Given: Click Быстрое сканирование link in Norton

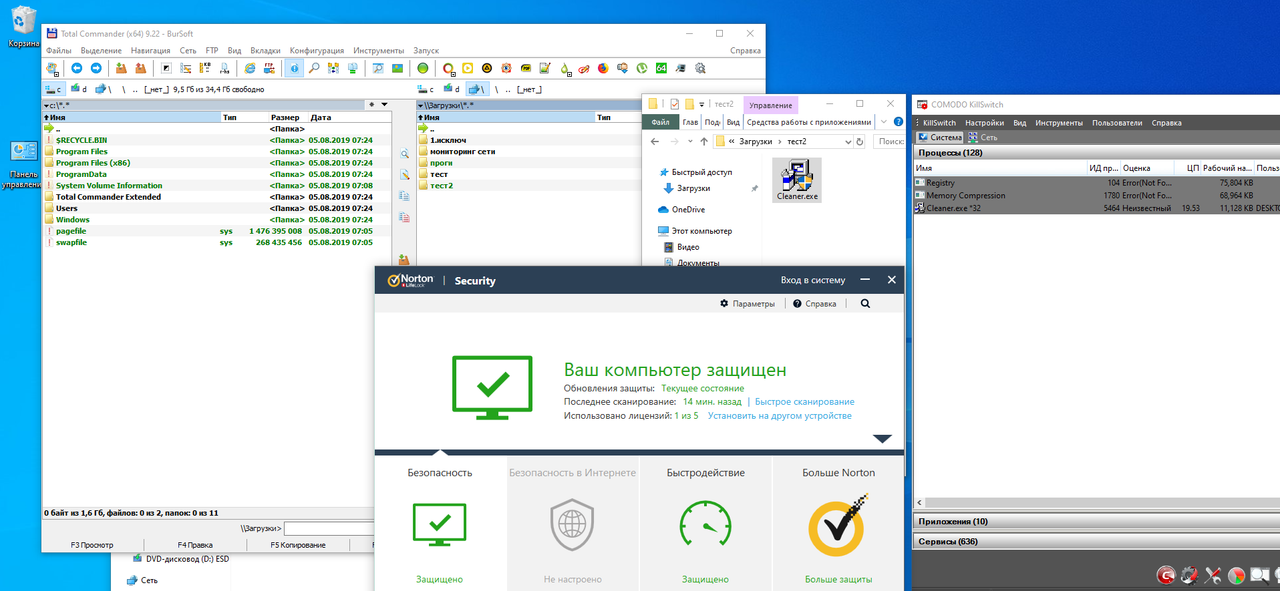Looking at the screenshot, I should tap(805, 402).
